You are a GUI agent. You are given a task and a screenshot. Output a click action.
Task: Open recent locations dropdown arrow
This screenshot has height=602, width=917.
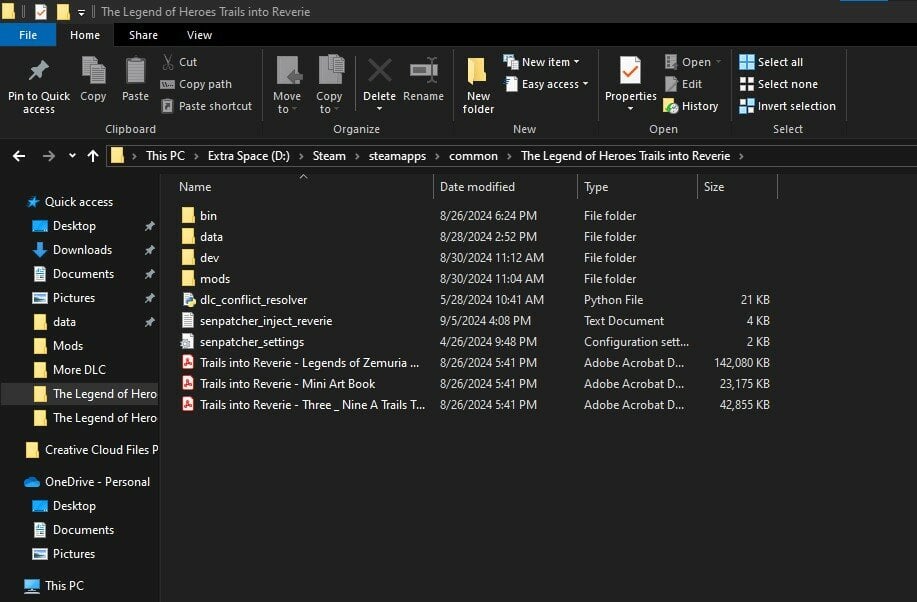(72, 156)
